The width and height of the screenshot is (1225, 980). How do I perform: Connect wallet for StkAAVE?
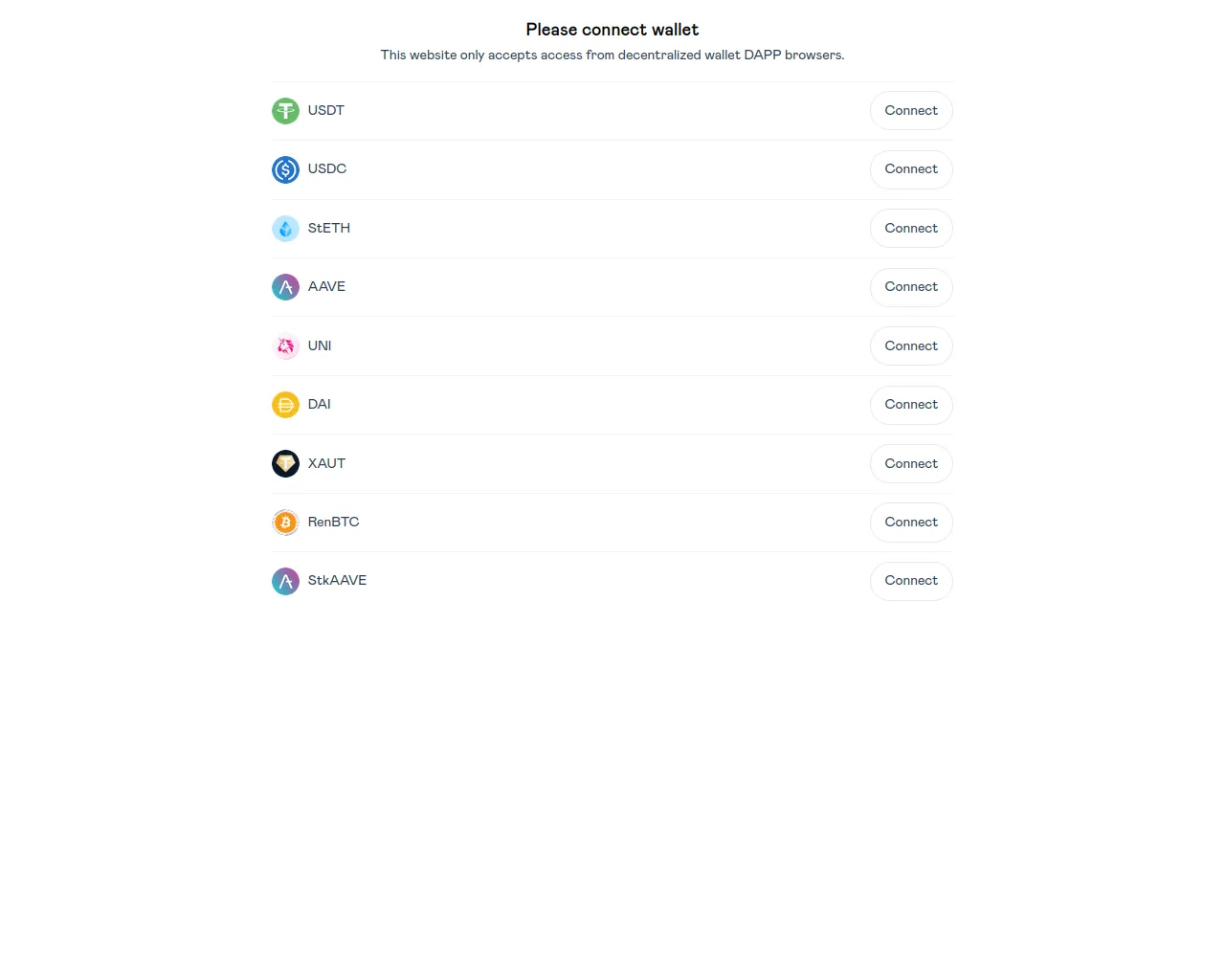[x=911, y=581]
